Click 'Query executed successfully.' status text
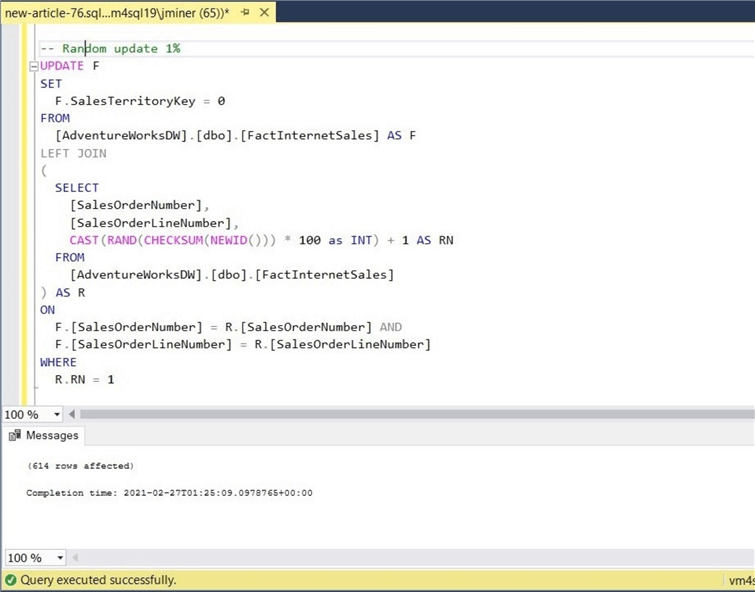The height and width of the screenshot is (592, 755). click(x=98, y=580)
